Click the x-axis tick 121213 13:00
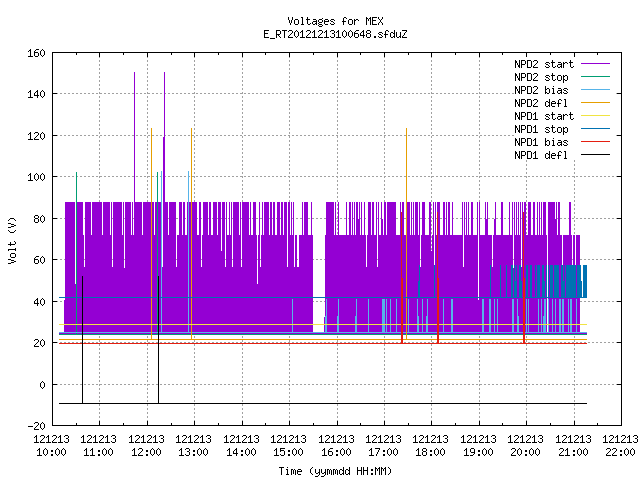640x480 pixels. [x=194, y=446]
